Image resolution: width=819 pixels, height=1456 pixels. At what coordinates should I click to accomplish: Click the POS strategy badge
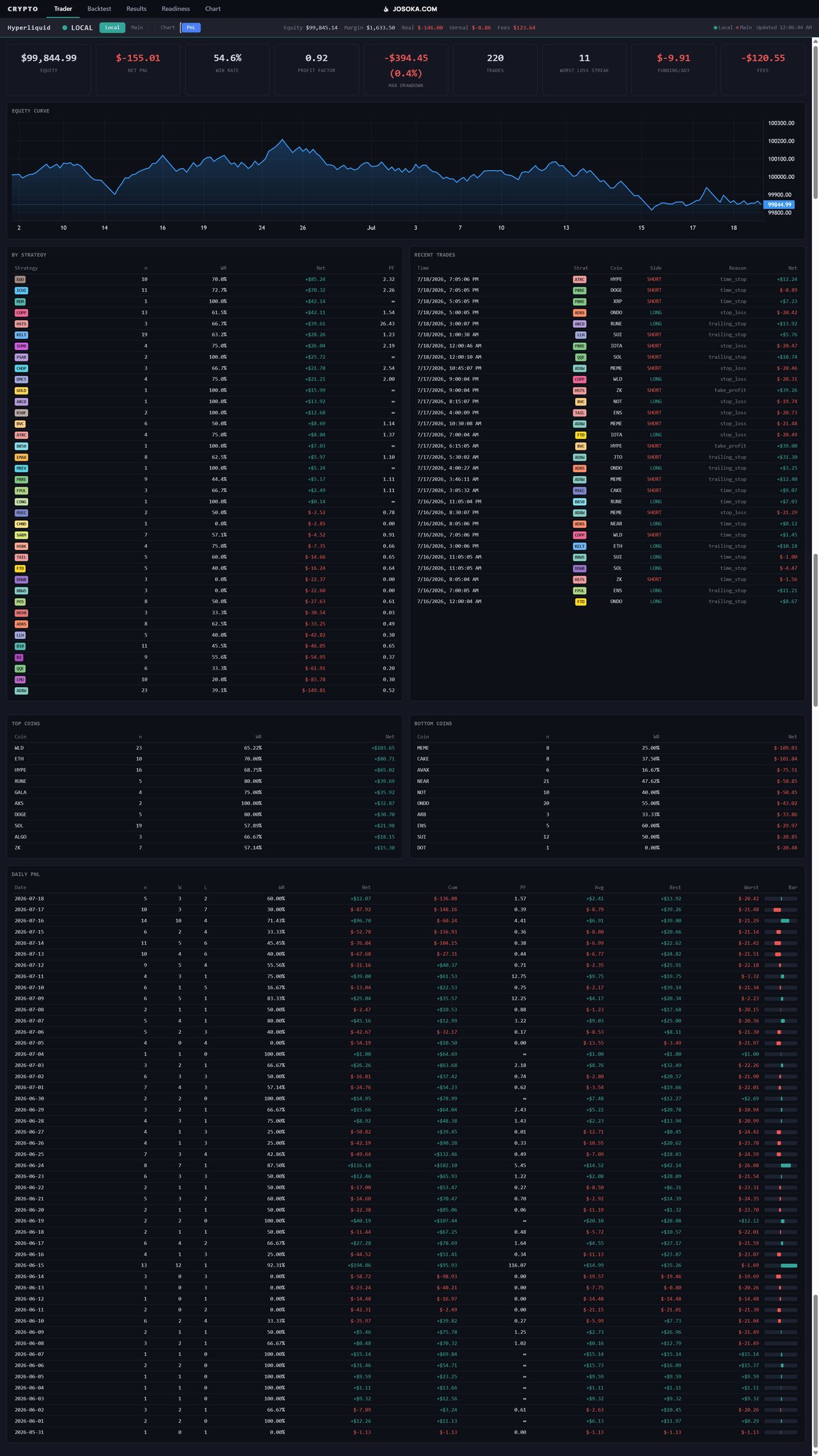[20, 602]
